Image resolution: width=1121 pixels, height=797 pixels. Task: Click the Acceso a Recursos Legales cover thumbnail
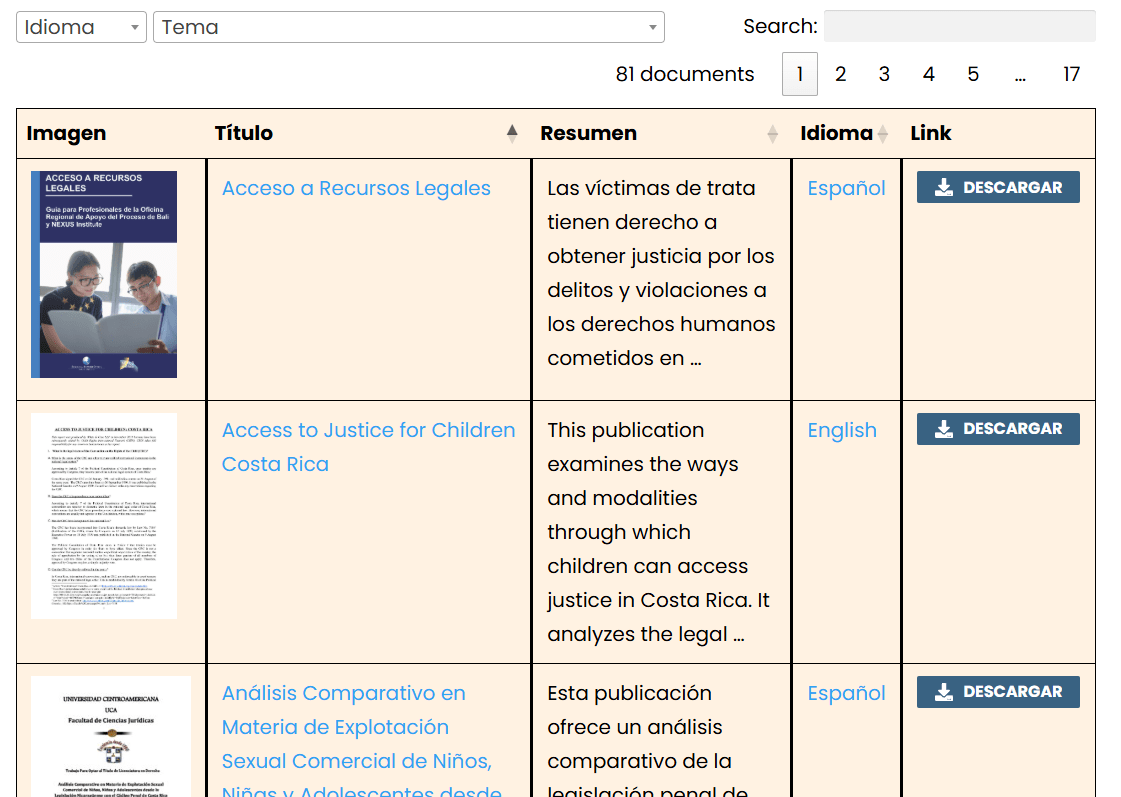point(104,274)
